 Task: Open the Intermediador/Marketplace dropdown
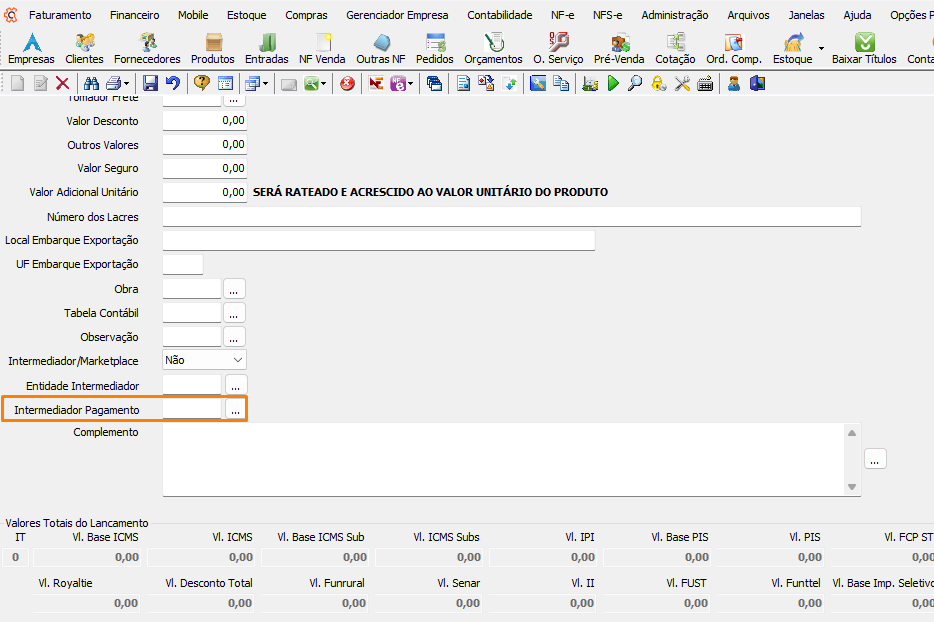[204, 360]
